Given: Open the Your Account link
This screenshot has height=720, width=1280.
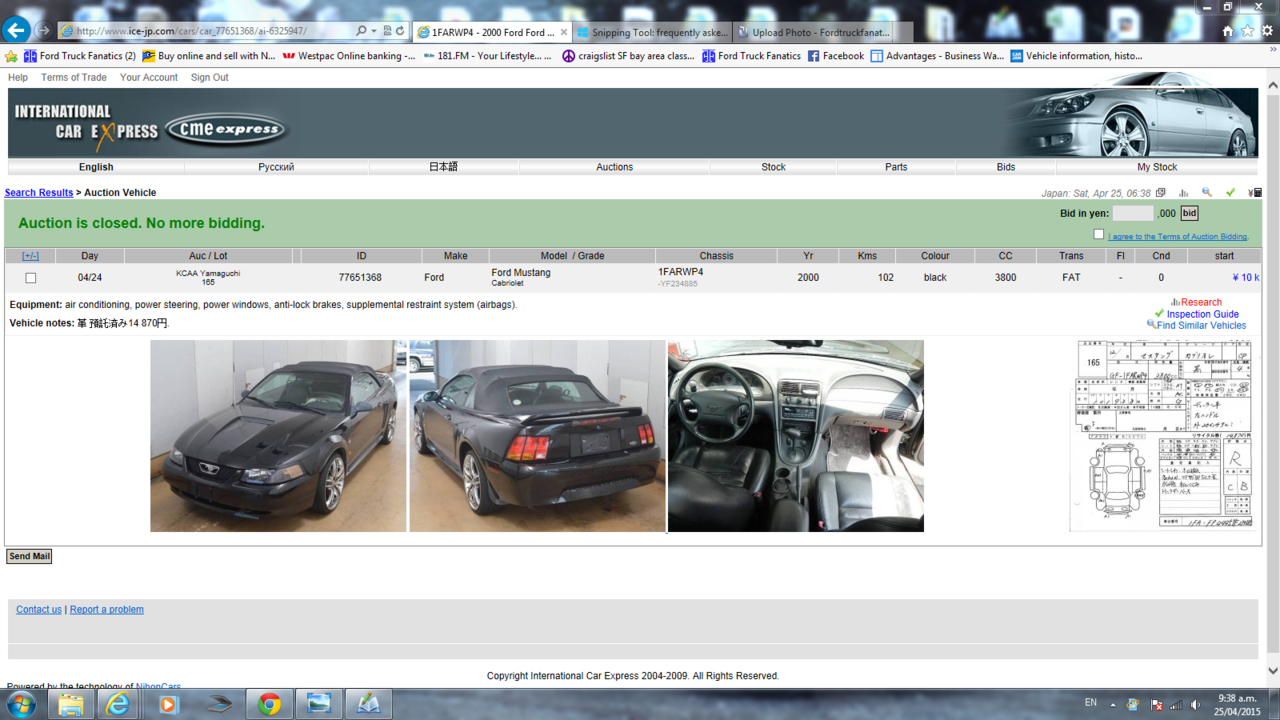Looking at the screenshot, I should click(149, 77).
